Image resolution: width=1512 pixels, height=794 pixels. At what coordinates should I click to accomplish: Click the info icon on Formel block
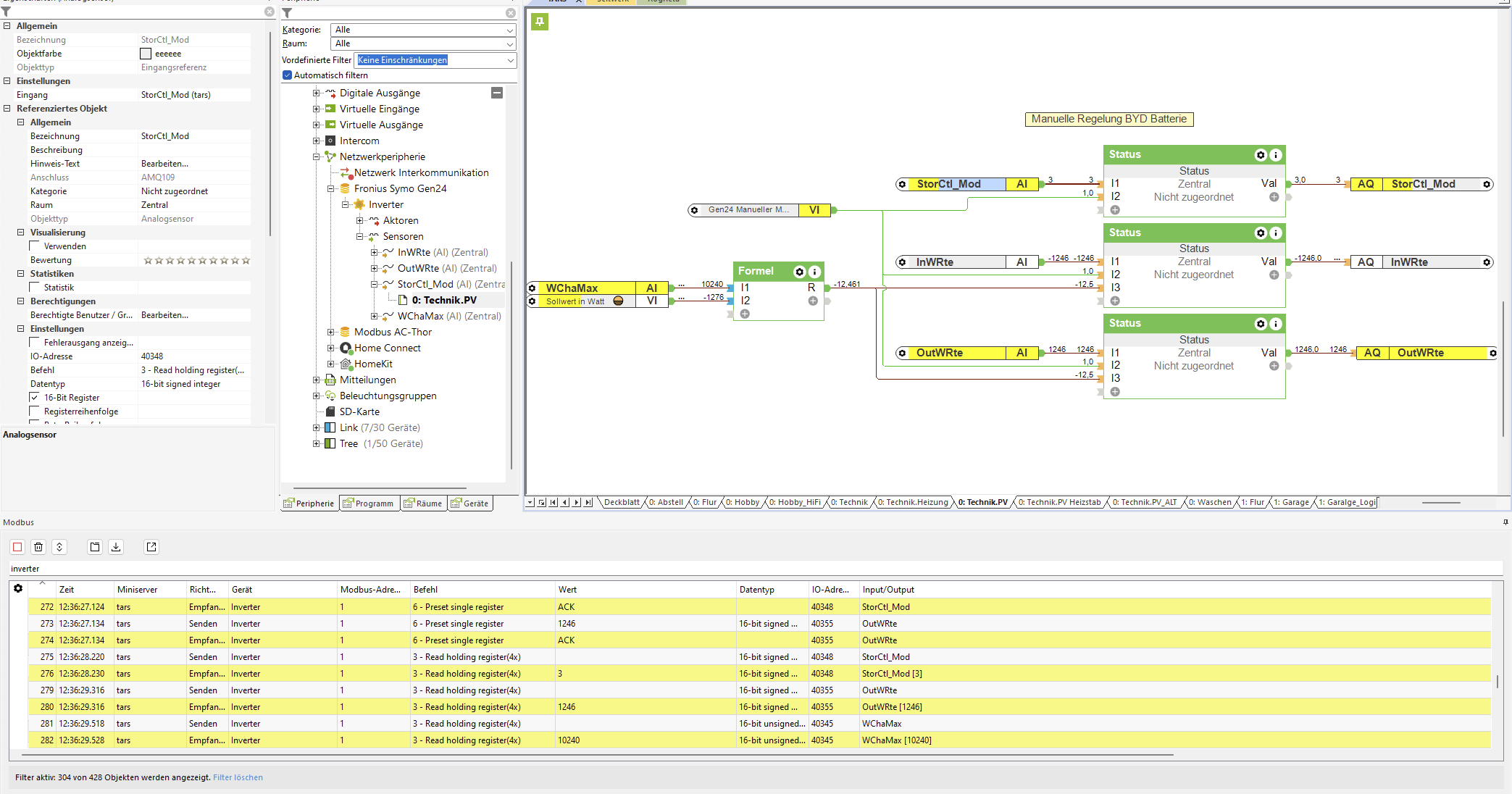pyautogui.click(x=814, y=272)
